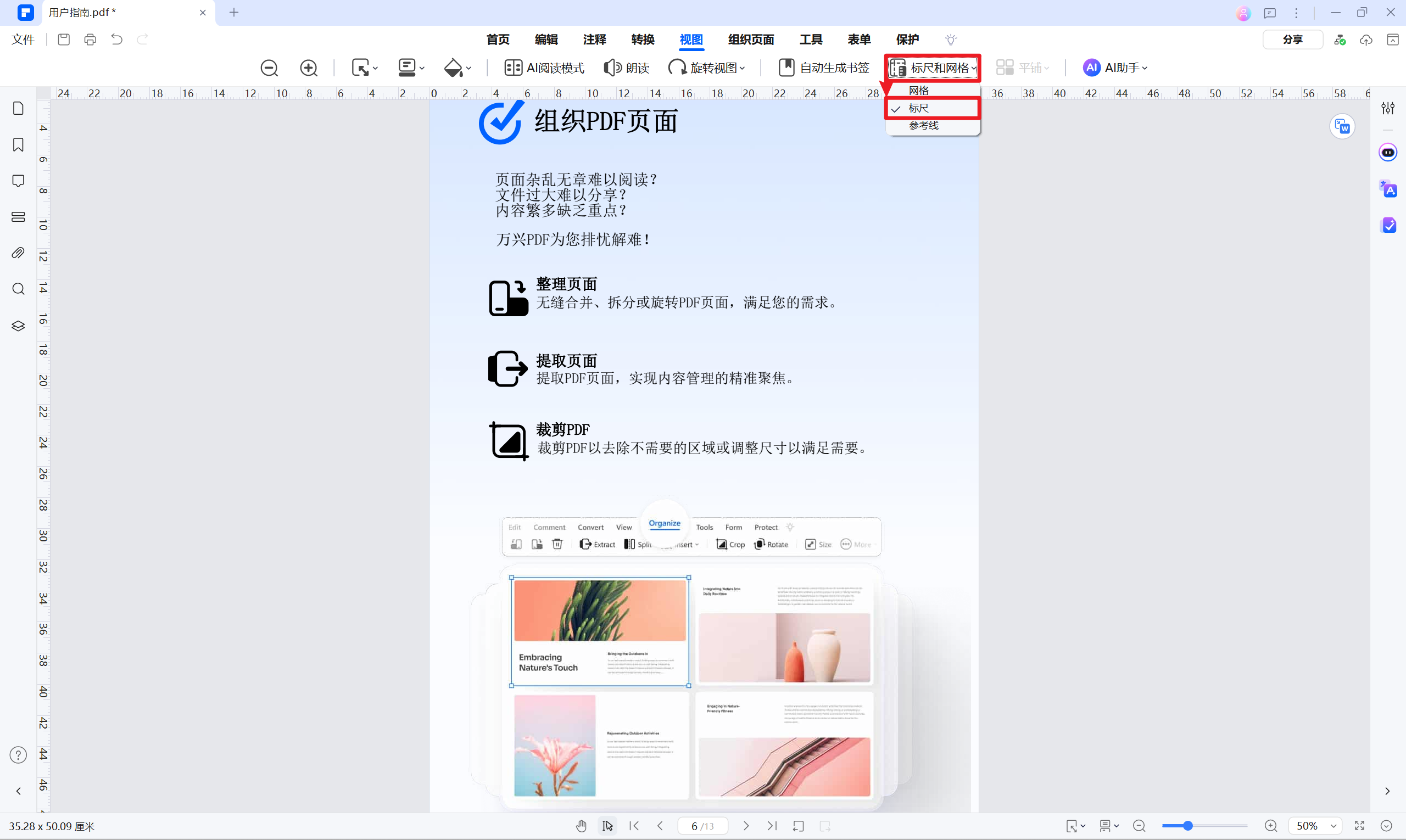Viewport: 1406px width, 840px height.
Task: Click the page number field showing 6/13
Action: [702, 826]
